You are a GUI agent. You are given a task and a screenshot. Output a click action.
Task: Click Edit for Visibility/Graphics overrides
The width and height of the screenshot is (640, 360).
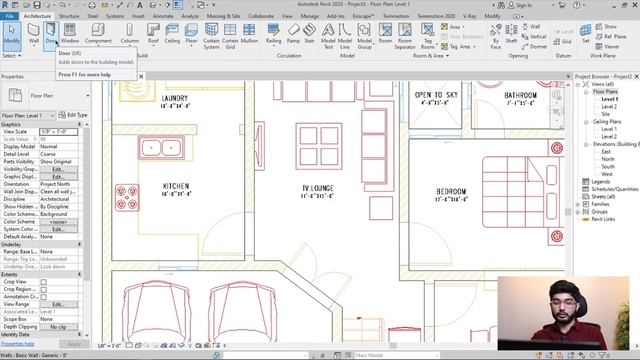point(58,169)
